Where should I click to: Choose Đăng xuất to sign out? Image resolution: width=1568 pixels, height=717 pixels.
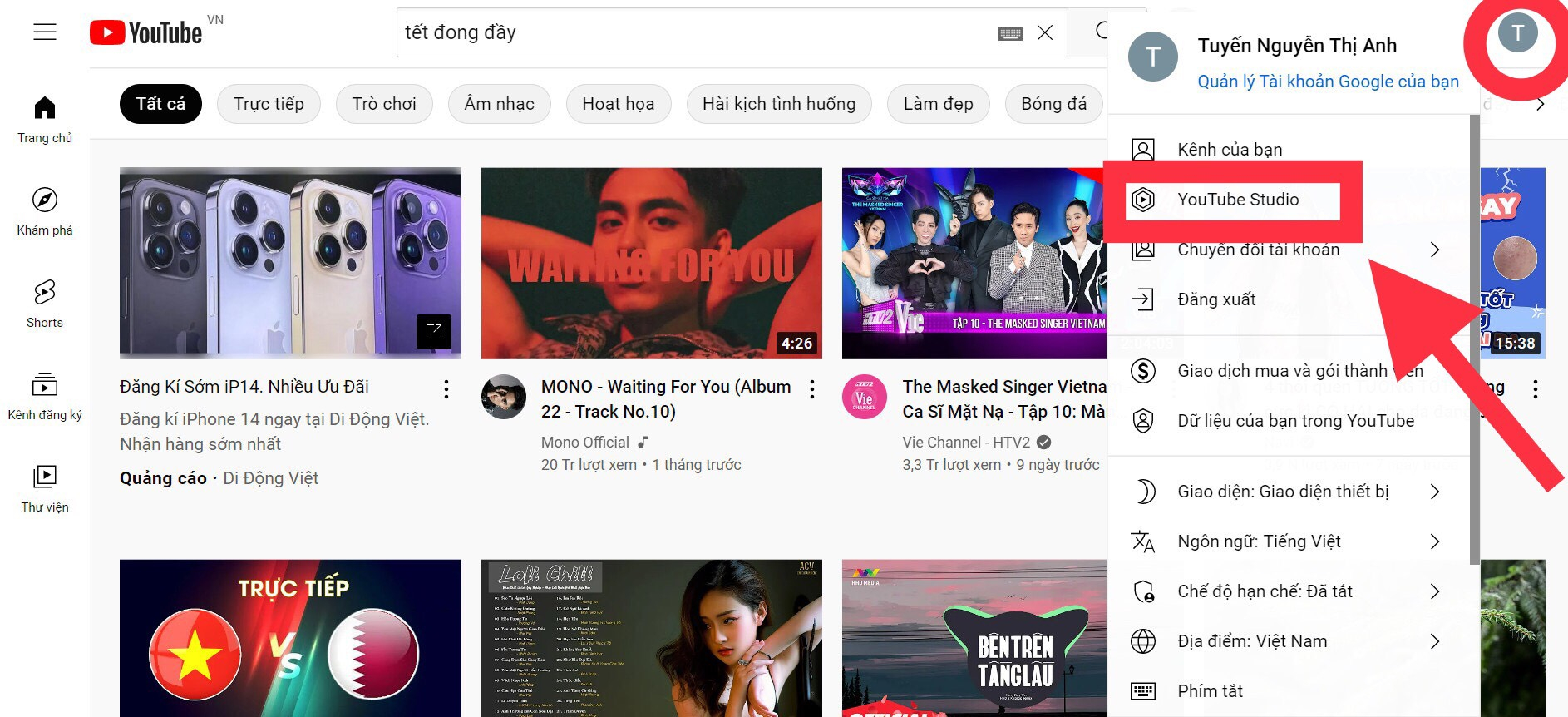[x=1216, y=299]
